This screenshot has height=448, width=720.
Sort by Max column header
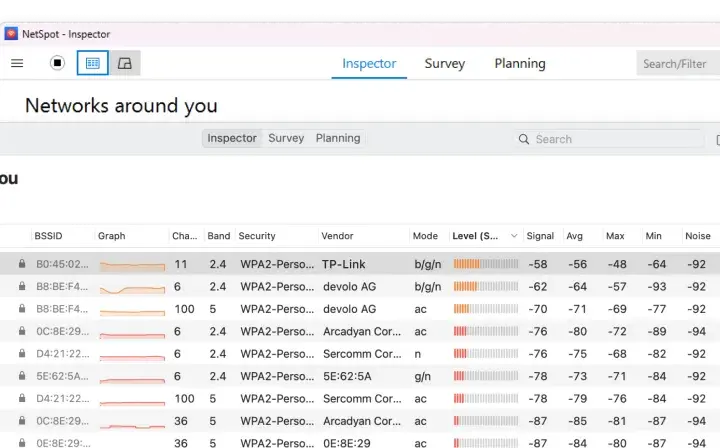coord(615,235)
